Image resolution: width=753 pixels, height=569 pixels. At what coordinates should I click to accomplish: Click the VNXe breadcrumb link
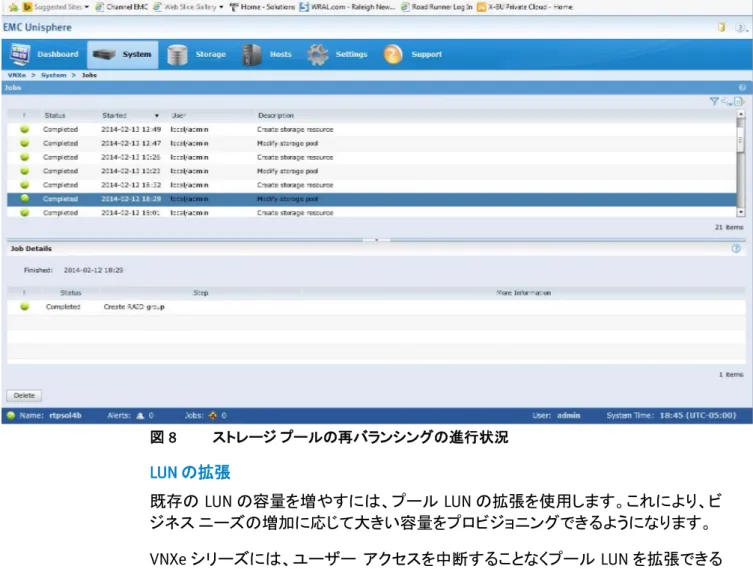[17, 75]
